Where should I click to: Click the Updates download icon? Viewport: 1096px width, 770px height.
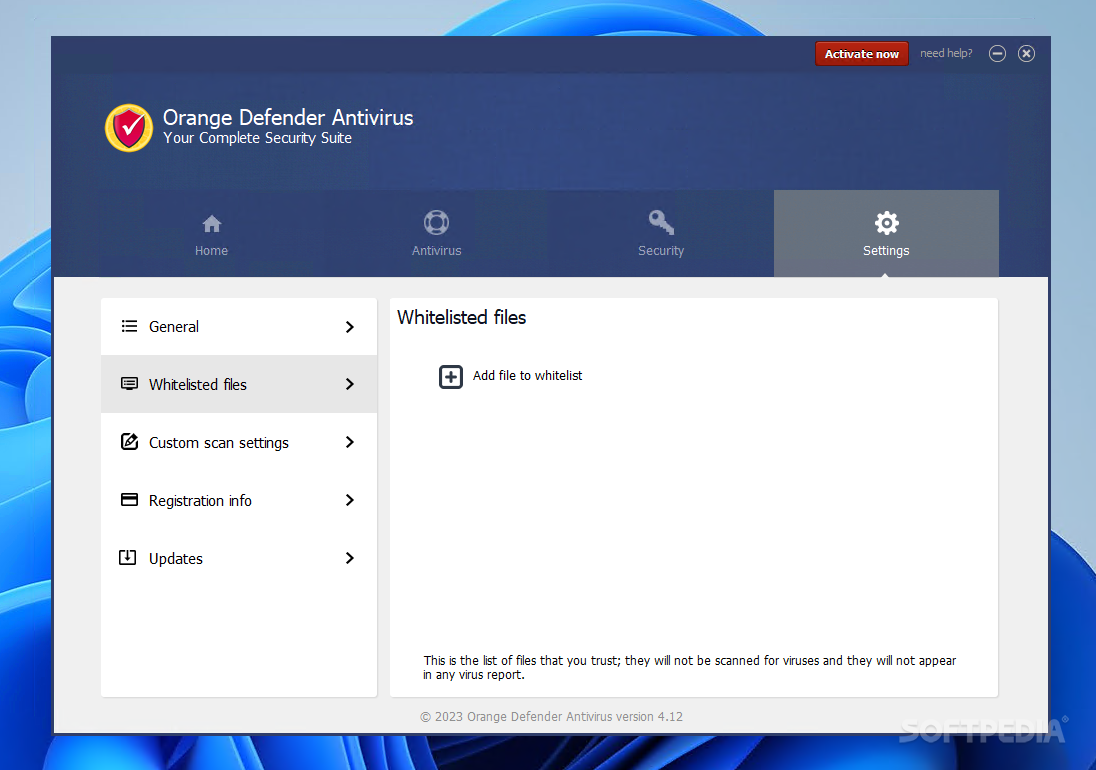point(128,558)
